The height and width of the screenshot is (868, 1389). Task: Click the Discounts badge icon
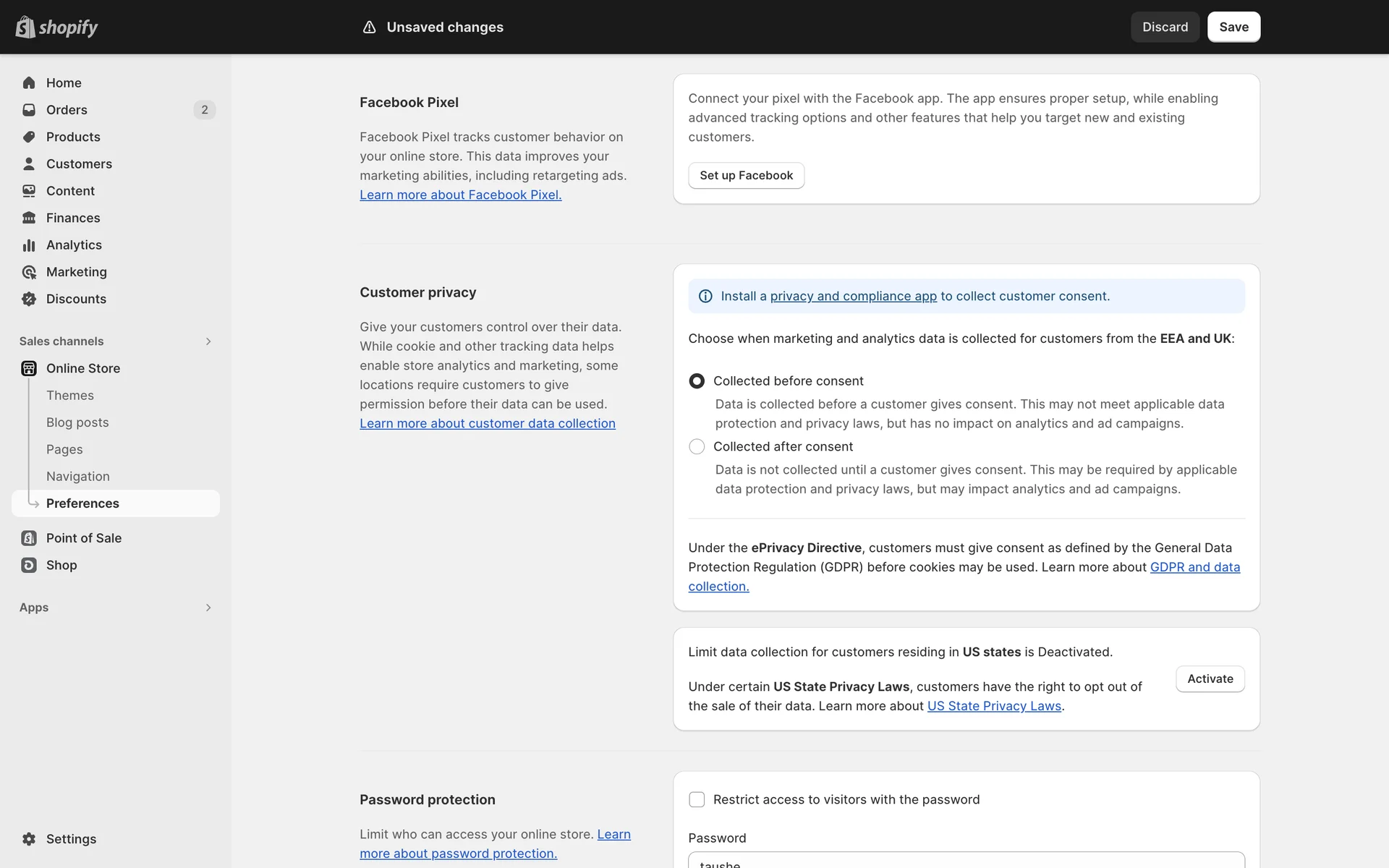[29, 299]
